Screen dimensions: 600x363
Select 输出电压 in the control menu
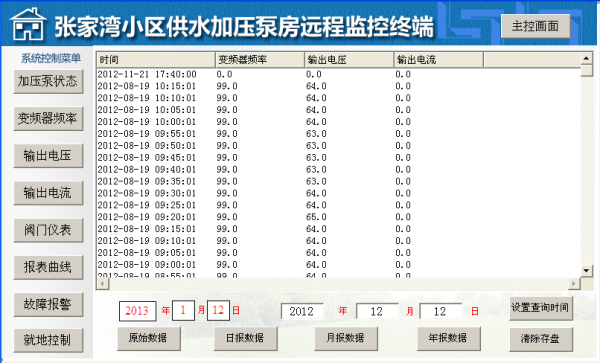coord(48,155)
